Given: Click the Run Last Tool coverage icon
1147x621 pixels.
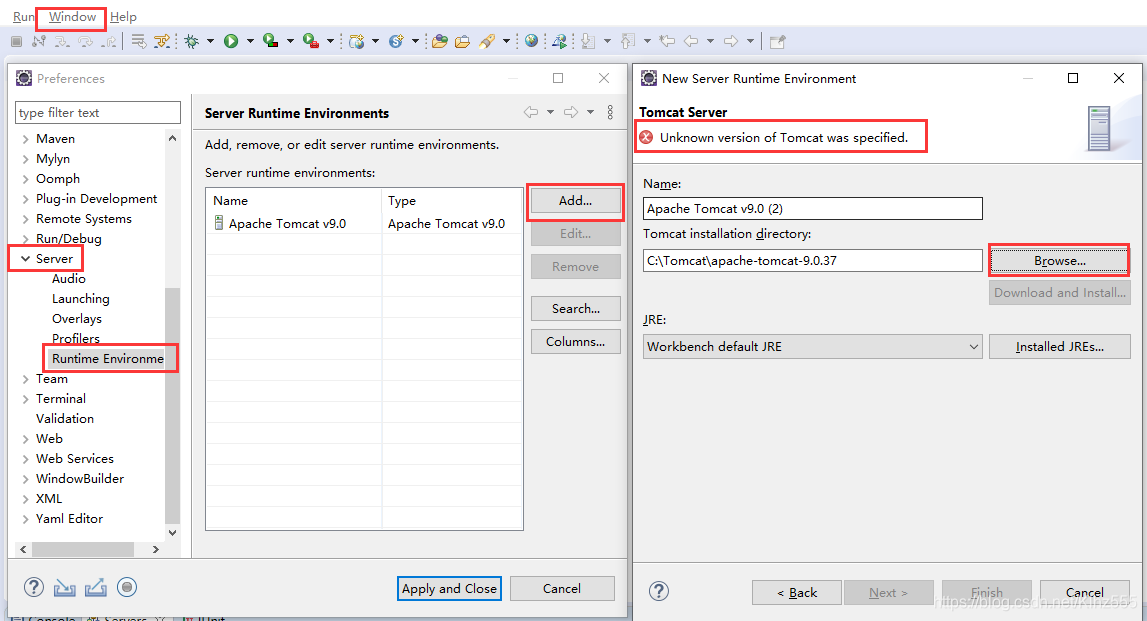Looking at the screenshot, I should pyautogui.click(x=271, y=42).
